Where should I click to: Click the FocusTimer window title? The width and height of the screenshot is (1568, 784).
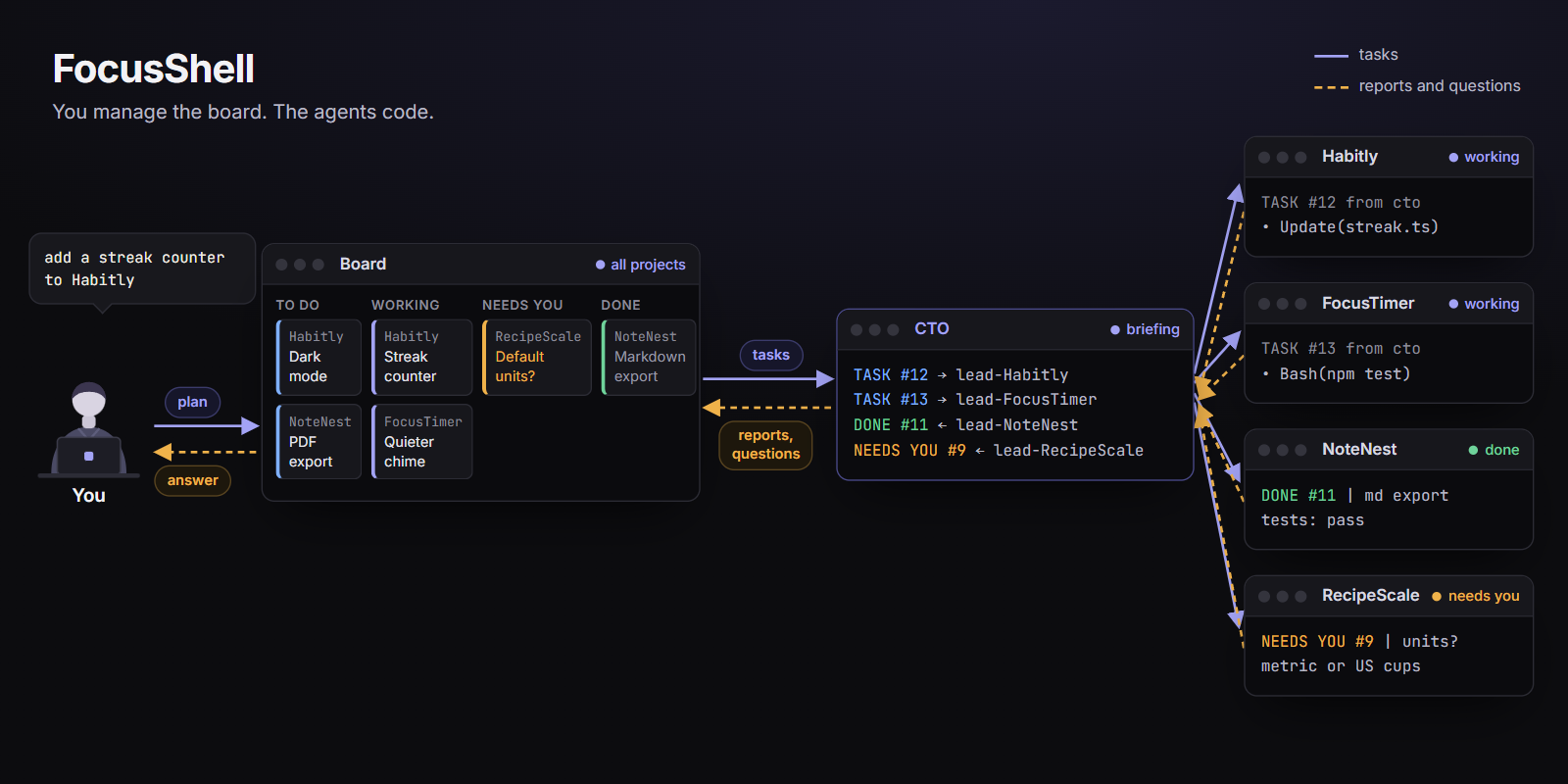[1367, 304]
